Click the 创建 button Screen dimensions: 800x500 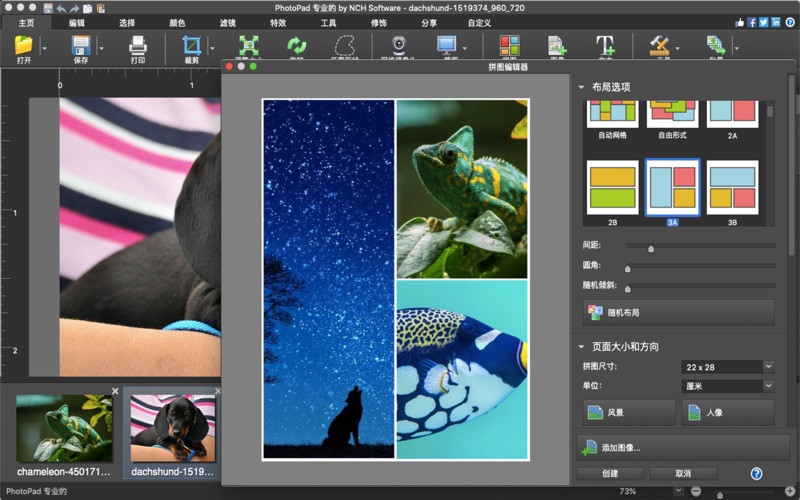[x=610, y=473]
